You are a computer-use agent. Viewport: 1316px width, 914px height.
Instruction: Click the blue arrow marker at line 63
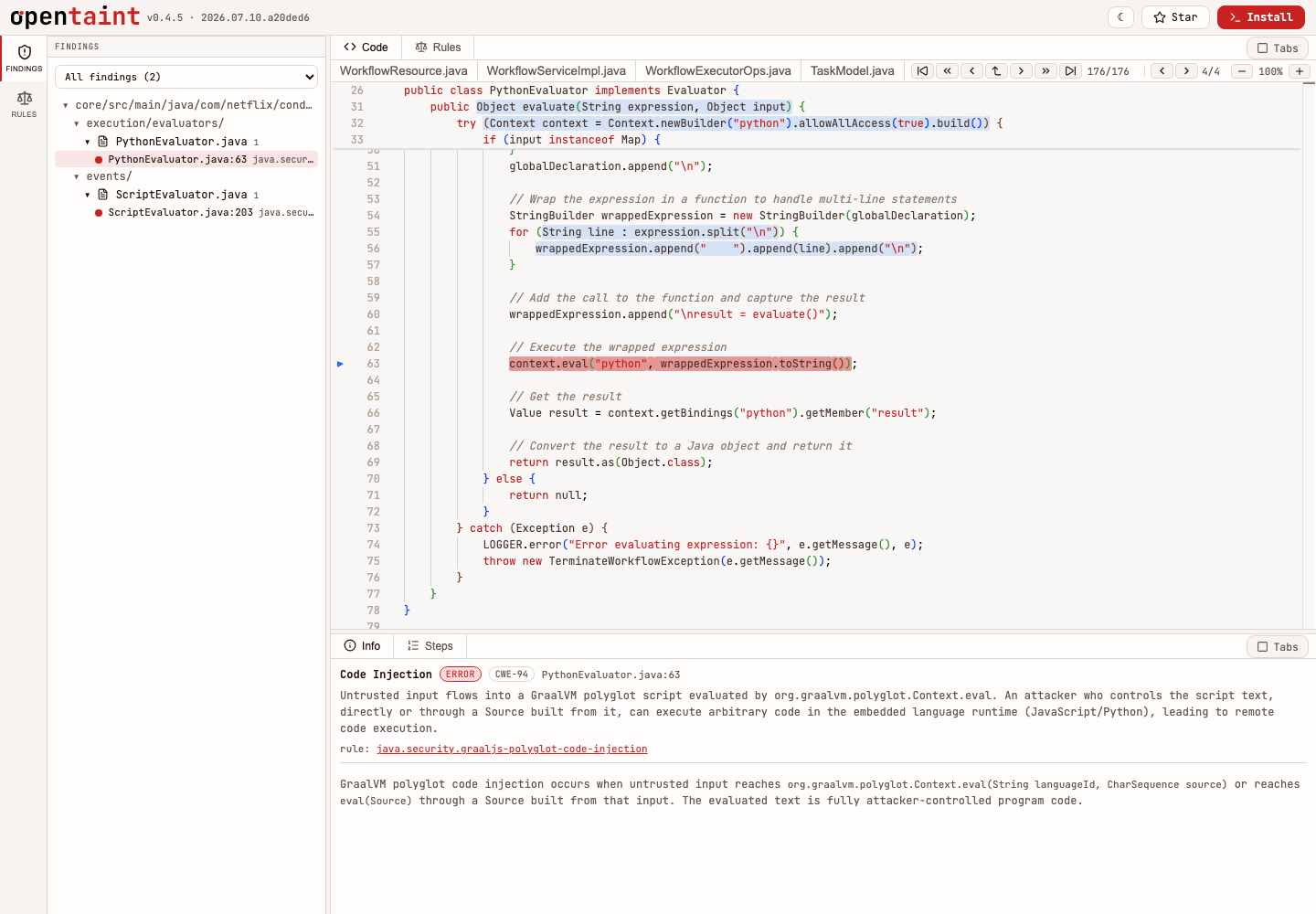[x=340, y=364]
